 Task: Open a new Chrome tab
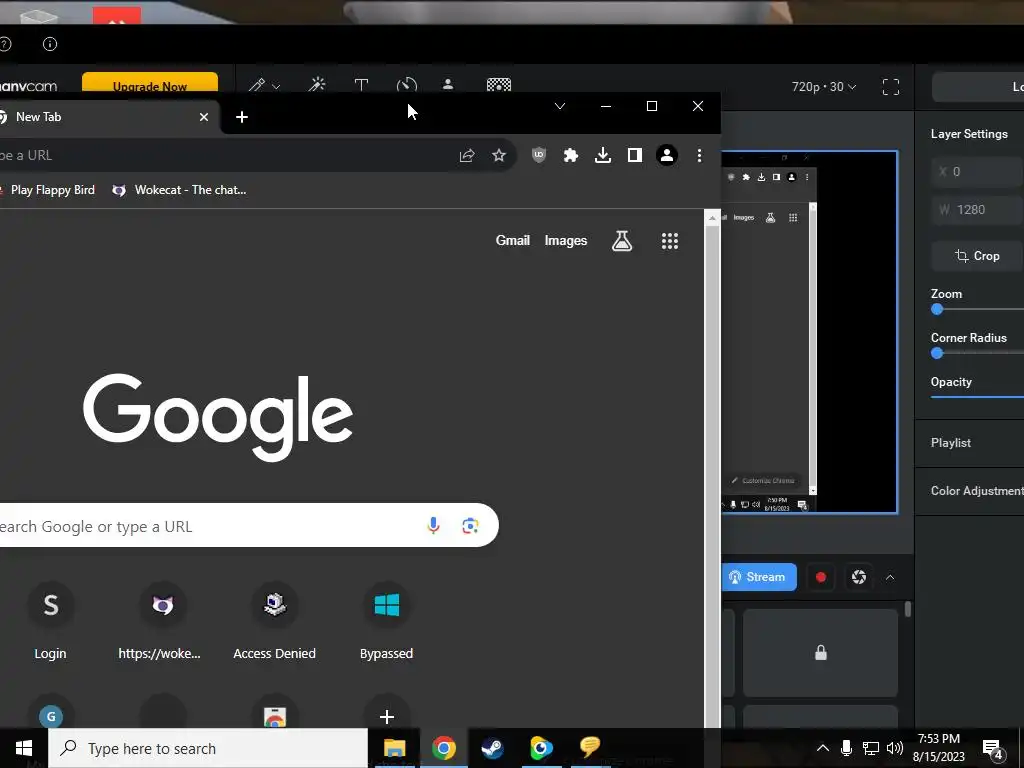point(242,117)
